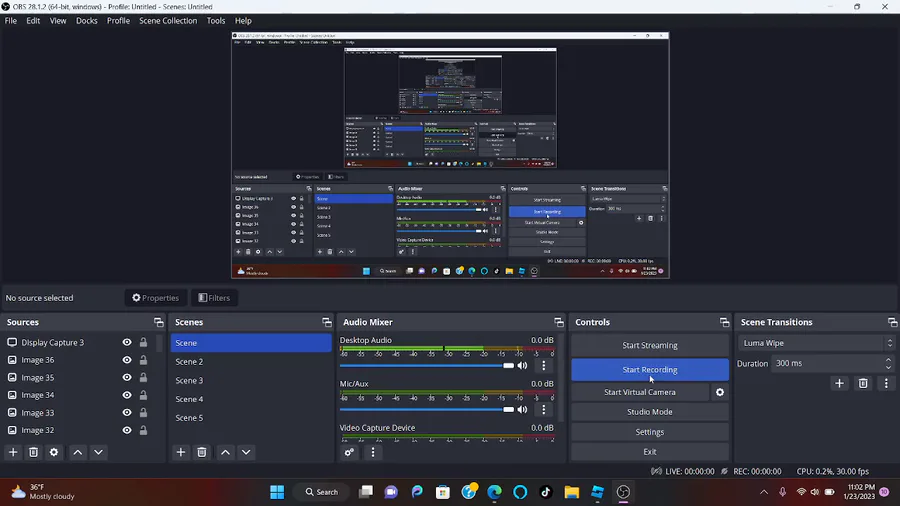900x506 pixels.
Task: Toggle visibility of Image 32
Action: [127, 430]
